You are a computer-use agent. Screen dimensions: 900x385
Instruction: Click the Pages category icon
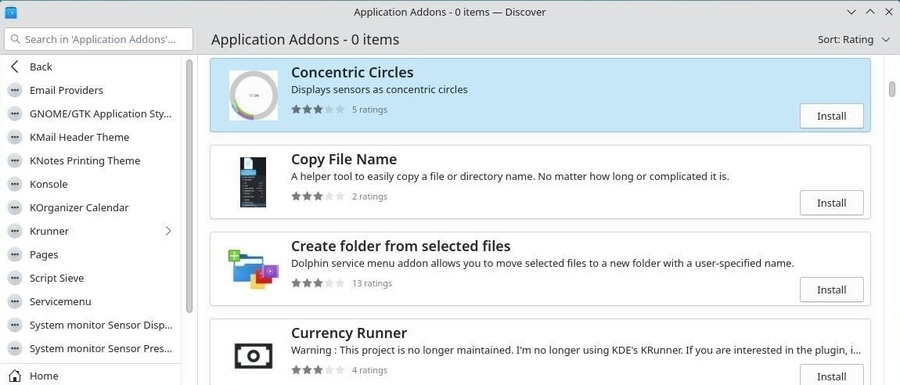click(x=15, y=255)
